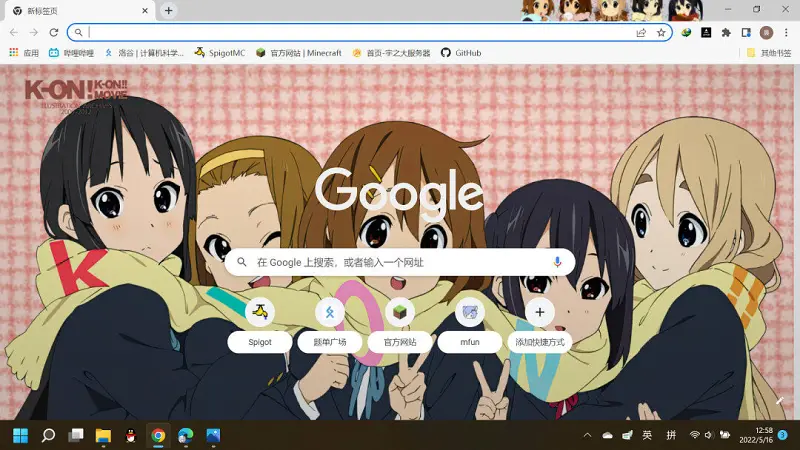Click the share page icon in address bar

pyautogui.click(x=641, y=33)
